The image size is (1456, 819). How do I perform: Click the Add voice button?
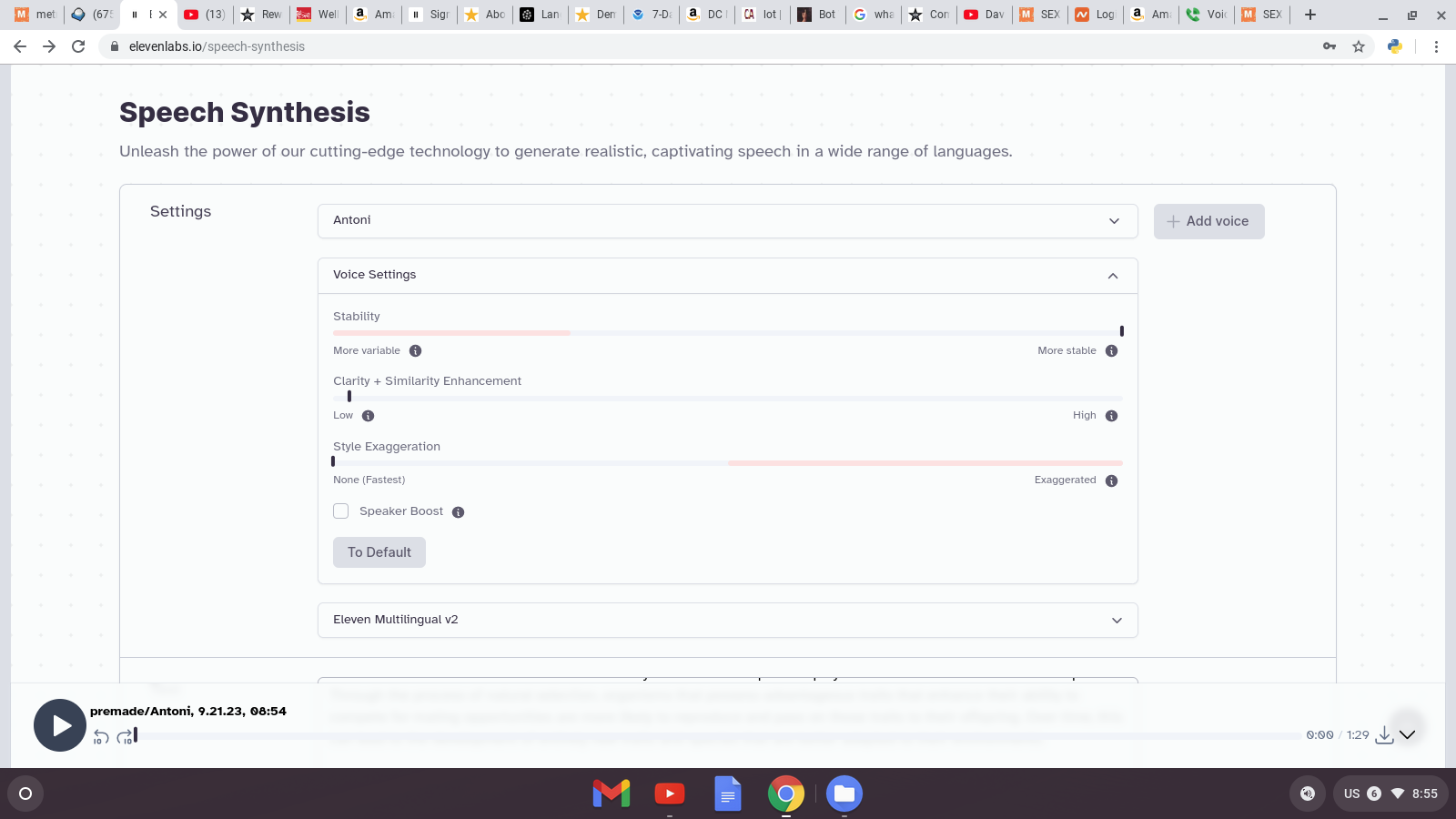pos(1208,221)
